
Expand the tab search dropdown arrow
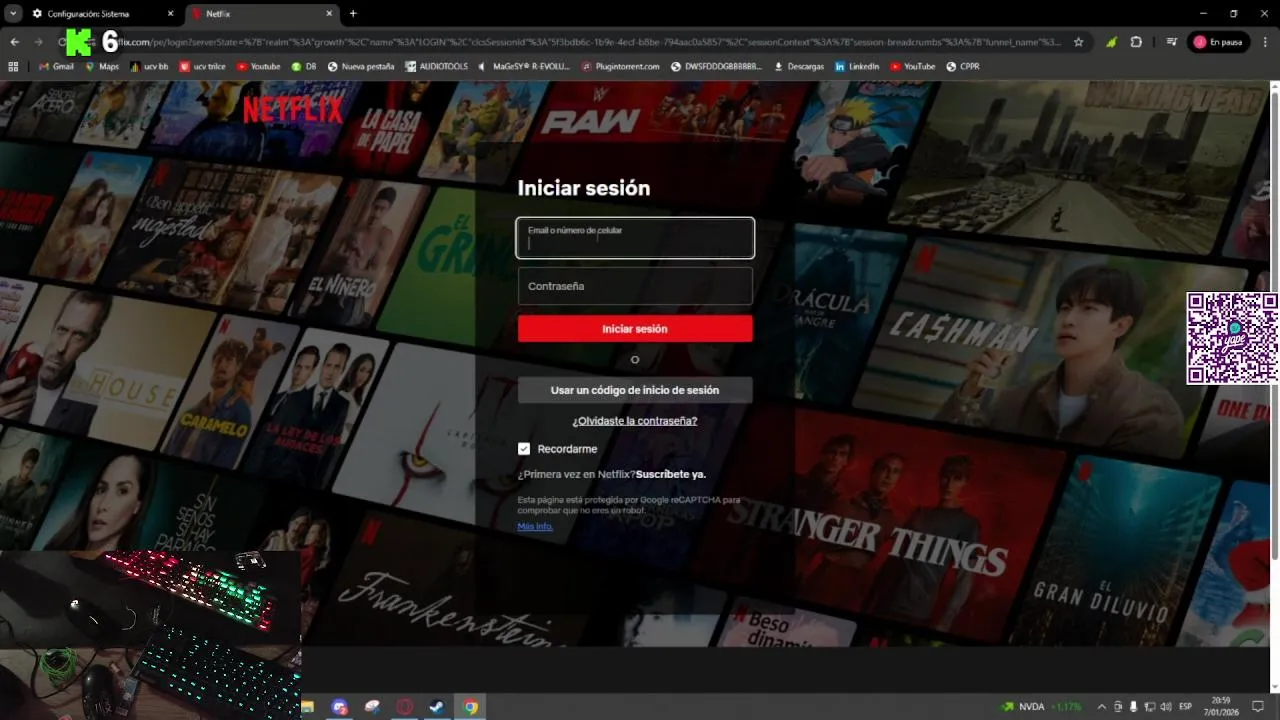click(13, 14)
